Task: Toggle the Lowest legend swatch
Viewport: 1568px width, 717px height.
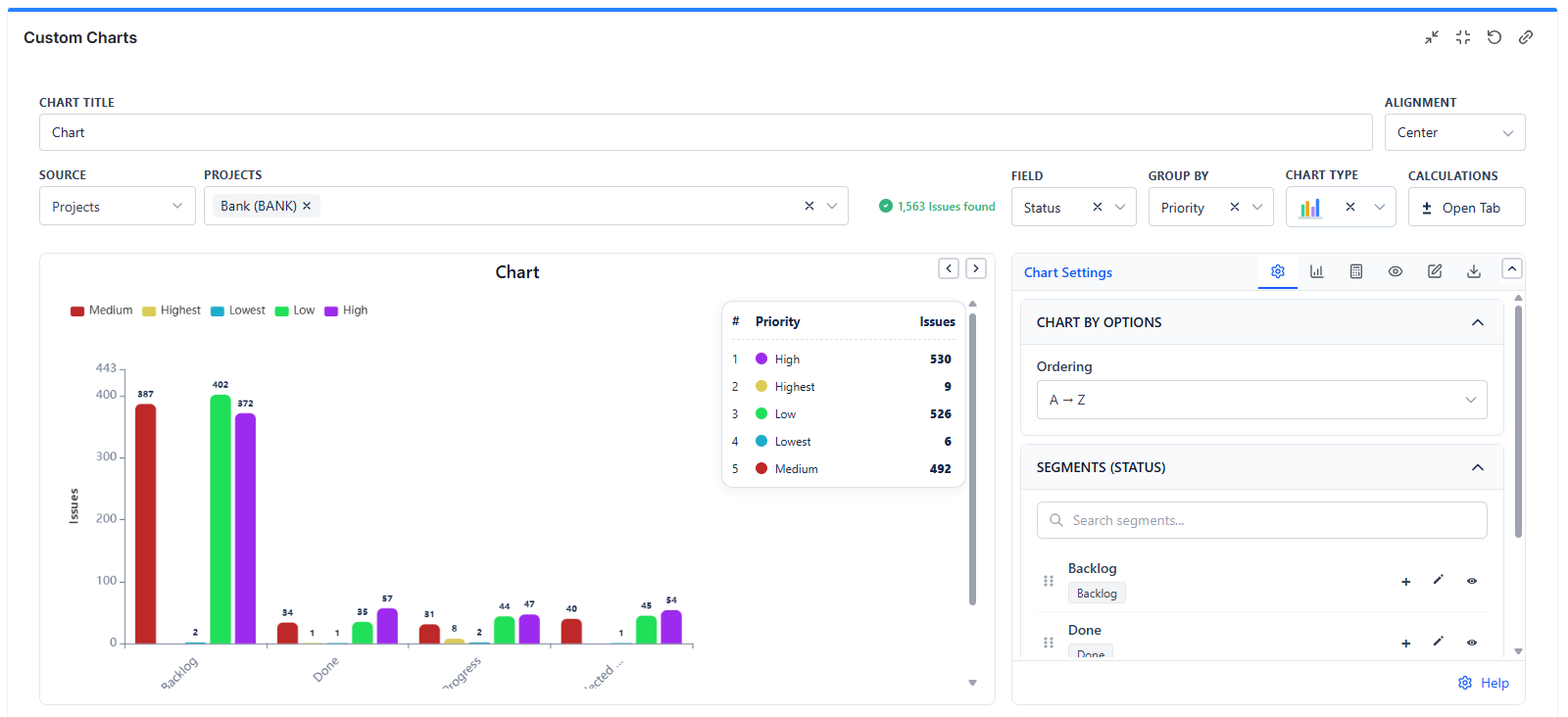Action: pos(218,311)
